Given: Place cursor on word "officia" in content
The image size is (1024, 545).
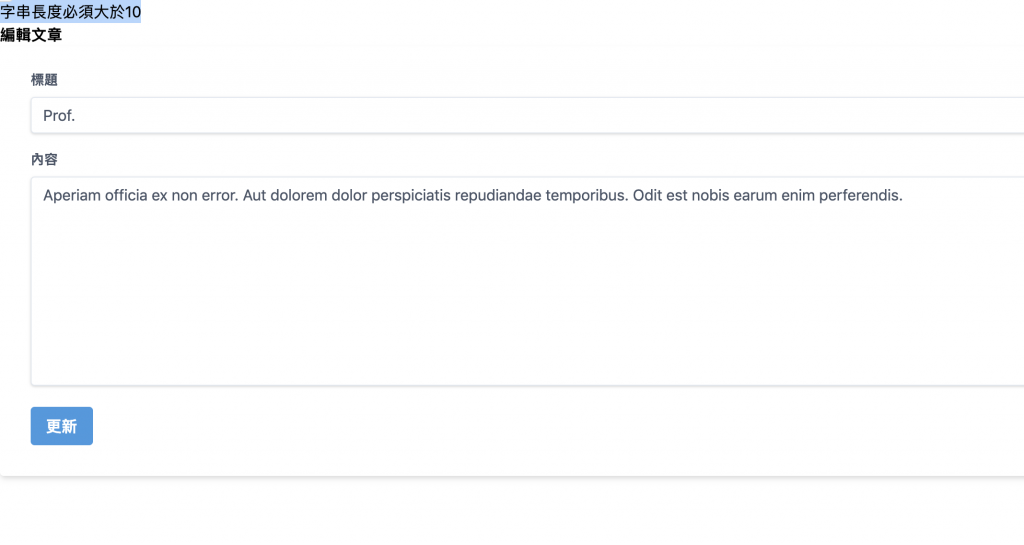Looking at the screenshot, I should [126, 195].
